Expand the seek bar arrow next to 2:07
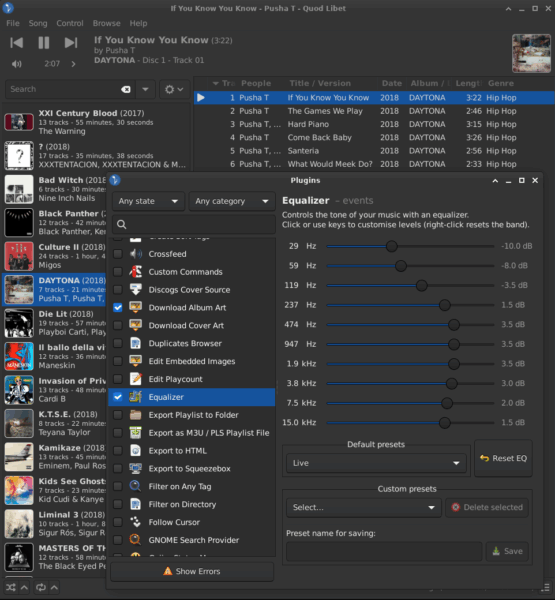 (x=73, y=64)
